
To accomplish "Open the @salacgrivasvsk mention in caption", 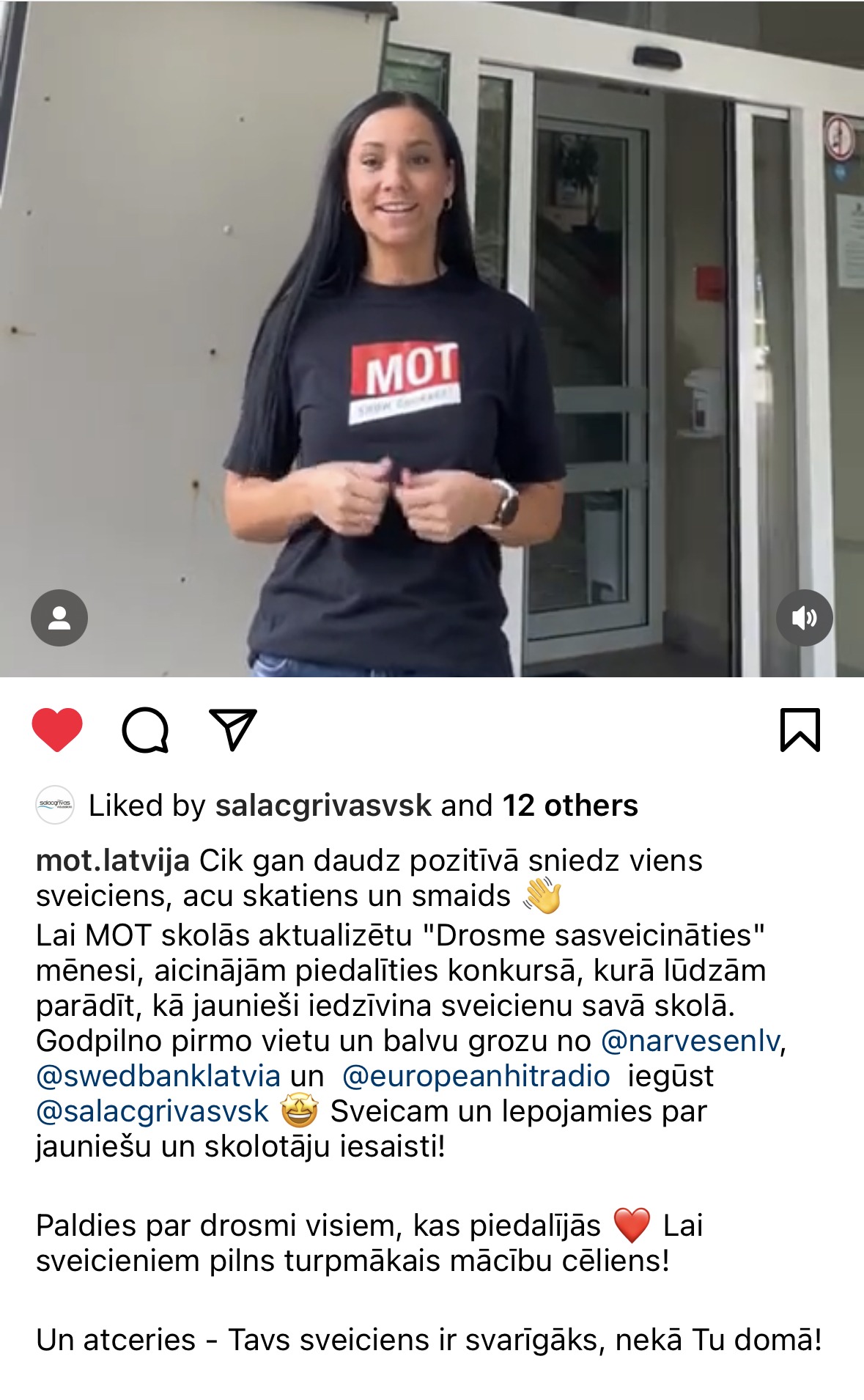I will [152, 1111].
